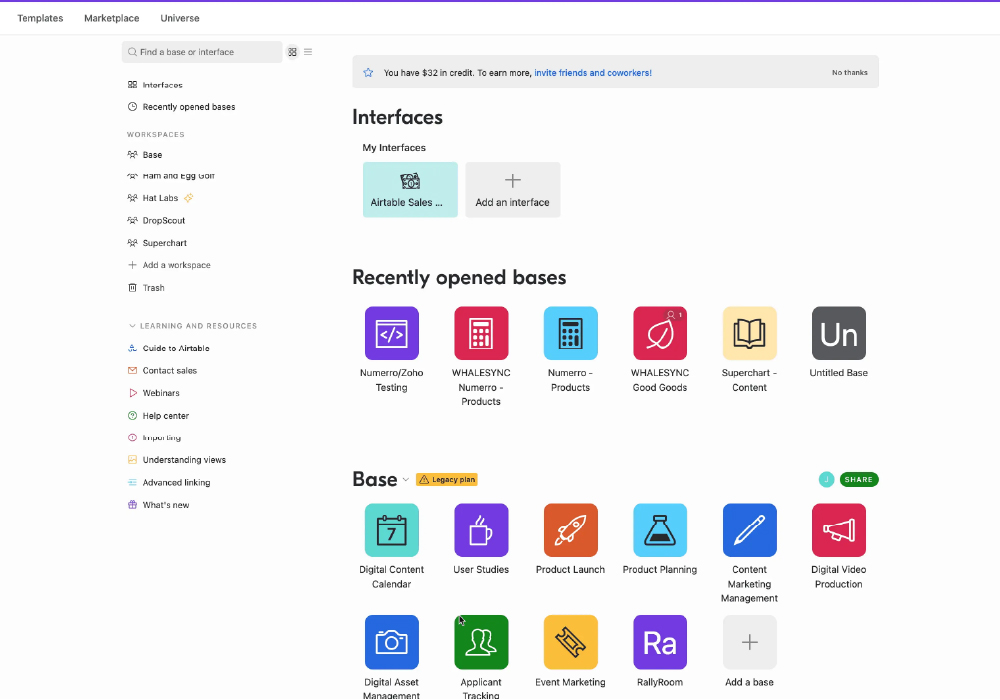
Task: Collapse the Learning and Resources section
Action: 132,326
